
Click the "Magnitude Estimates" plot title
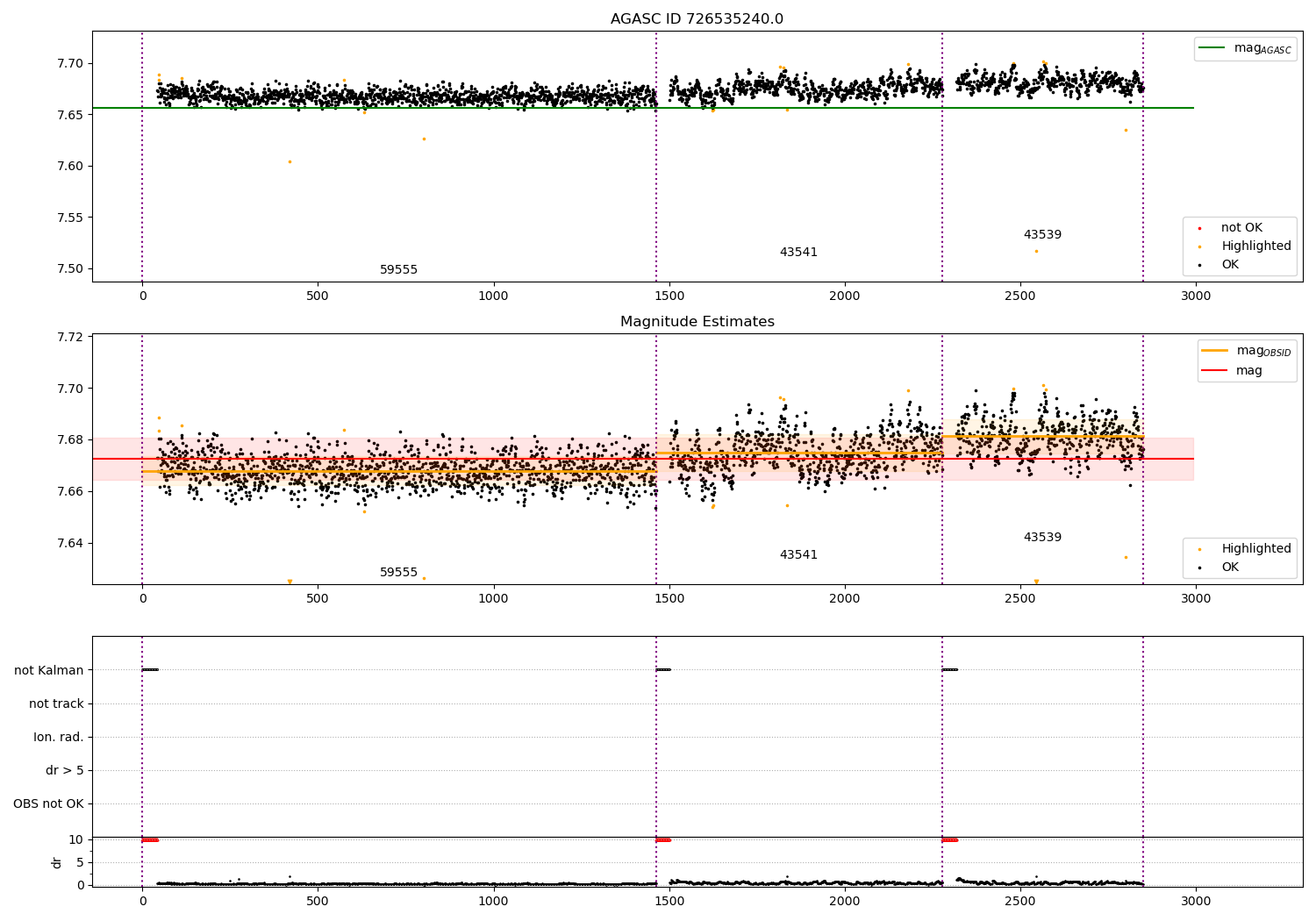[697, 322]
